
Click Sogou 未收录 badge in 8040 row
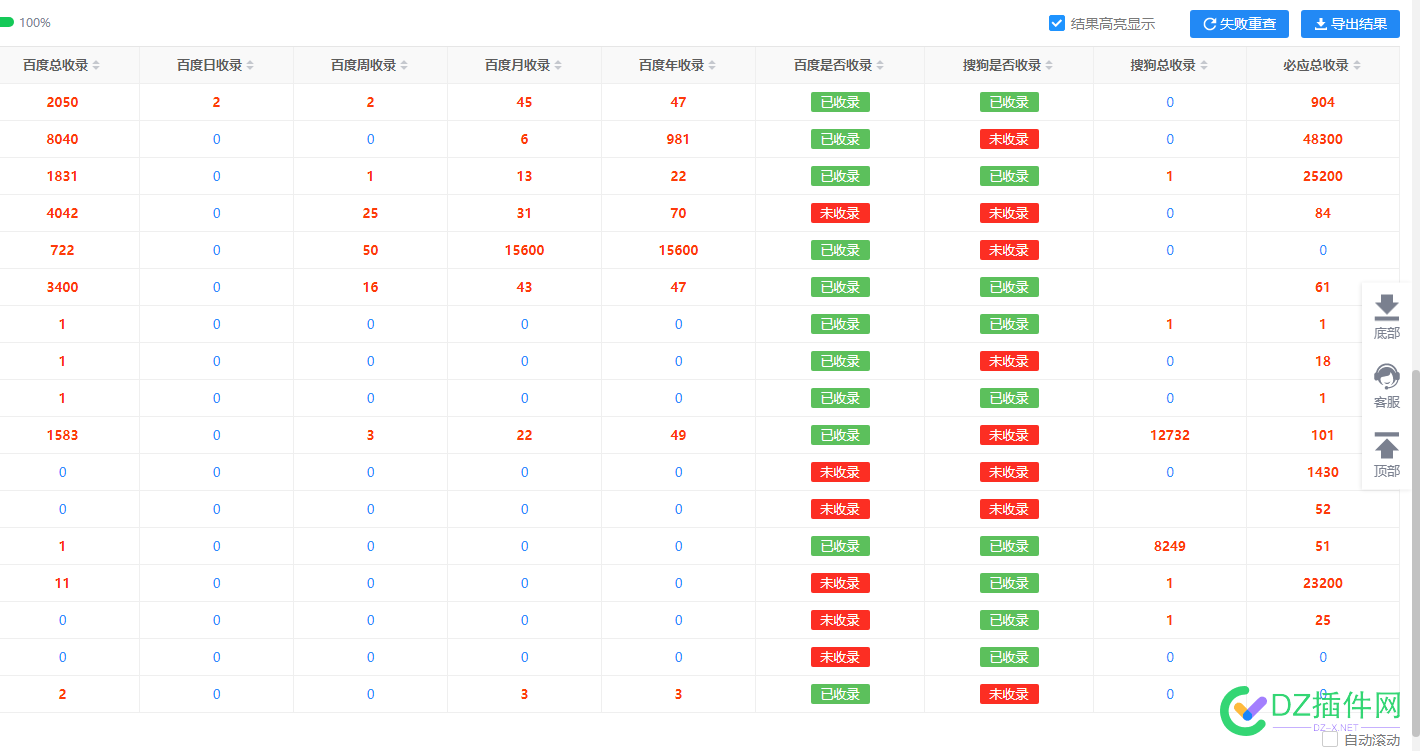coord(1009,139)
